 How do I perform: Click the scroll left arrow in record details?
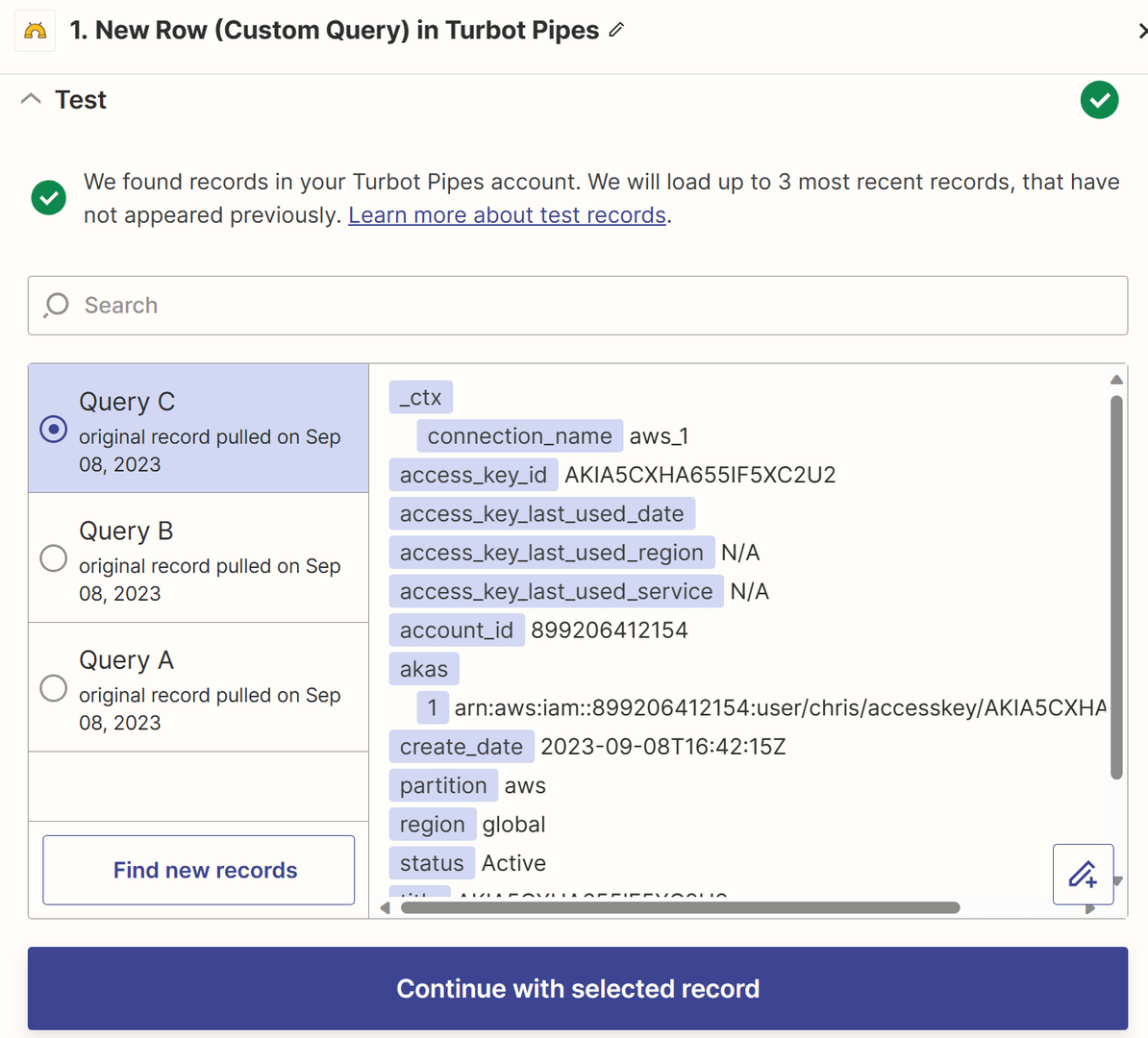click(386, 908)
